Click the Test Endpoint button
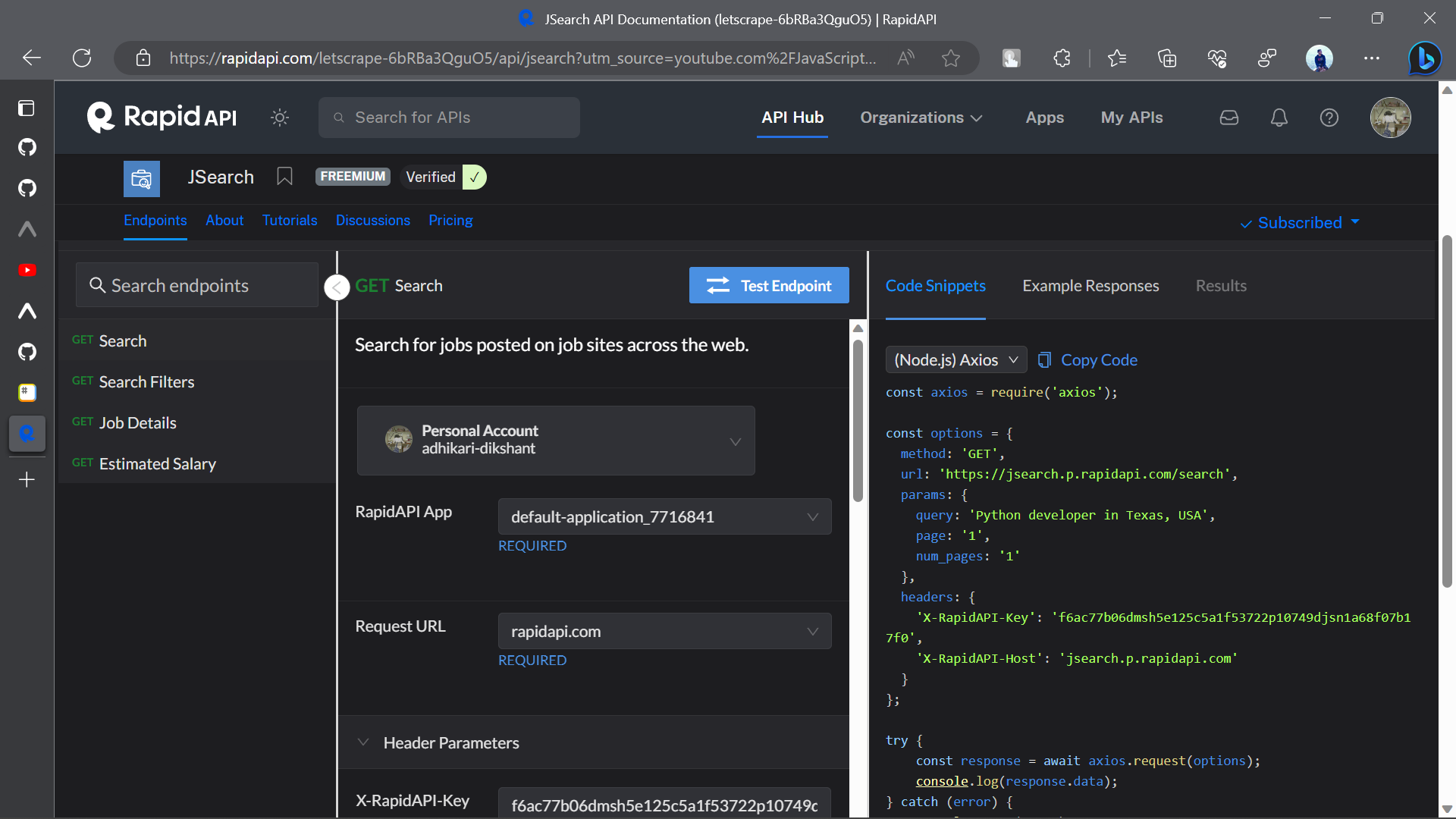This screenshot has height=819, width=1456. click(x=768, y=286)
